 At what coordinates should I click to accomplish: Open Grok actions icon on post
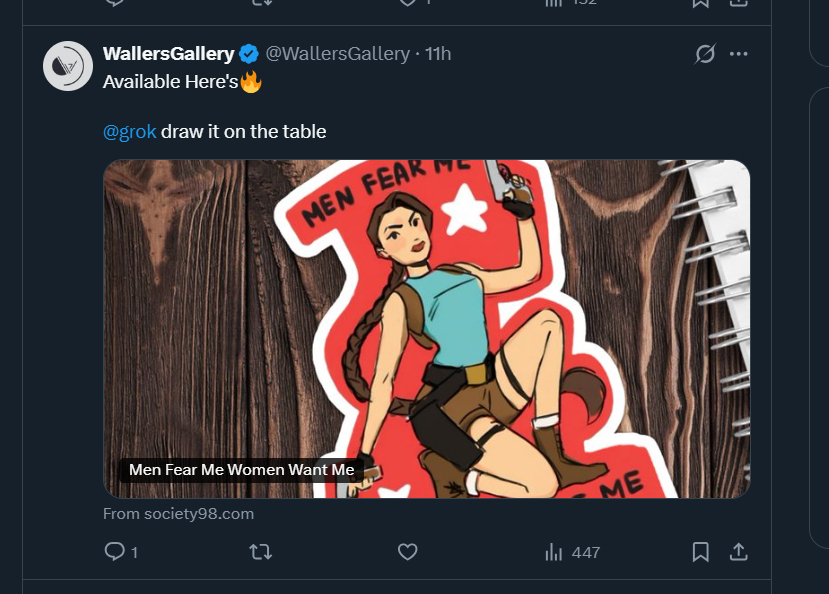pyautogui.click(x=705, y=54)
